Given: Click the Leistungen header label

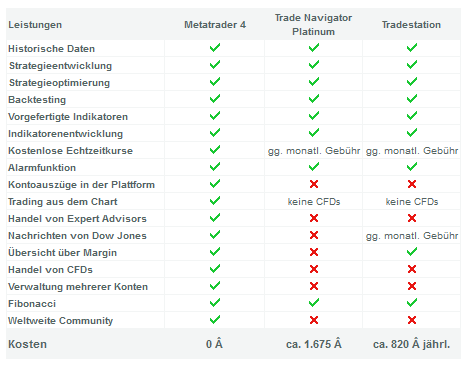Looking at the screenshot, I should (x=35, y=25).
